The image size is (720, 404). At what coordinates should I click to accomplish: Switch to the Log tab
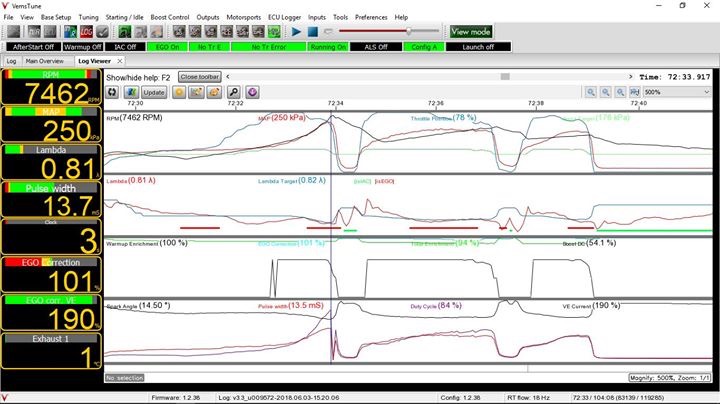pos(11,61)
